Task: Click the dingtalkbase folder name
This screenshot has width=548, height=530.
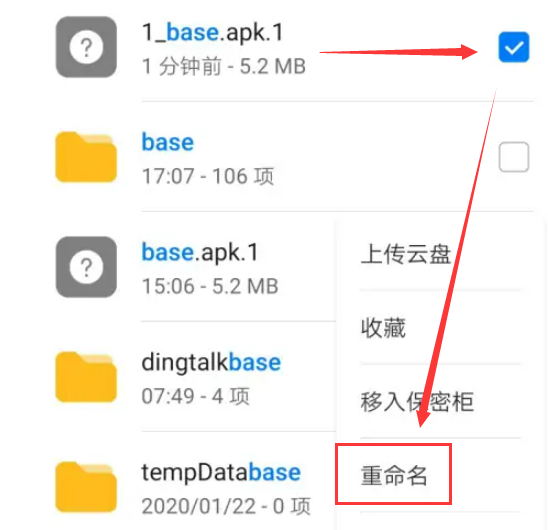Action: 211,363
